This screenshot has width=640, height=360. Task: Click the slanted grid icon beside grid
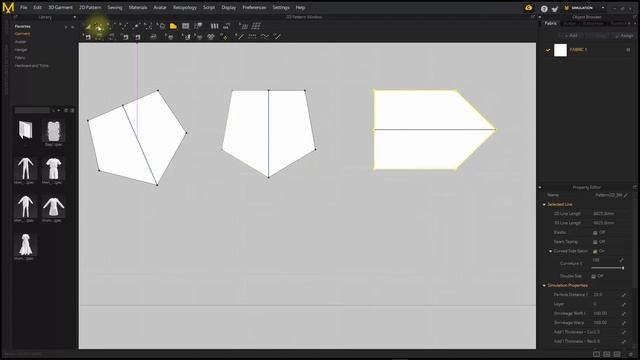tap(244, 26)
